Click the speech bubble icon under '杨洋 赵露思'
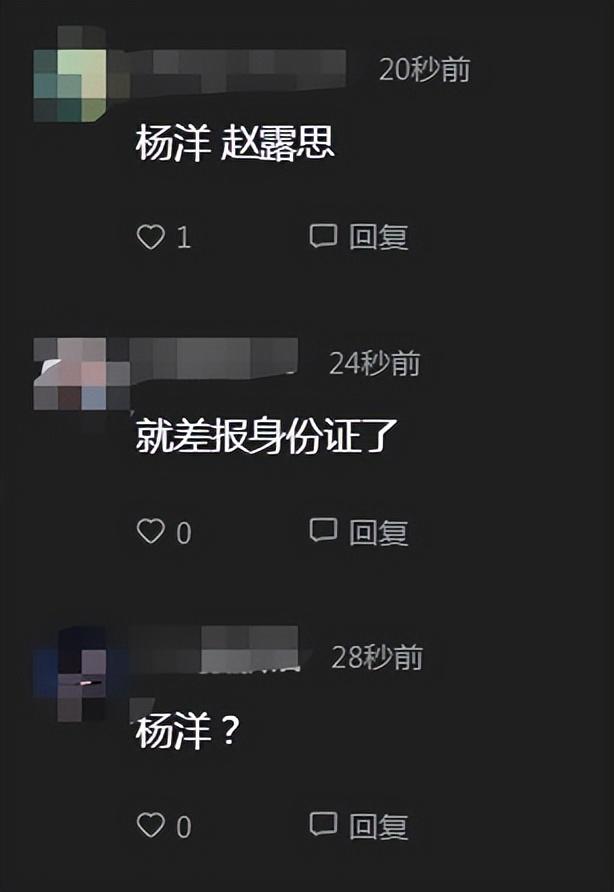Viewport: 614px width, 892px height. [323, 236]
